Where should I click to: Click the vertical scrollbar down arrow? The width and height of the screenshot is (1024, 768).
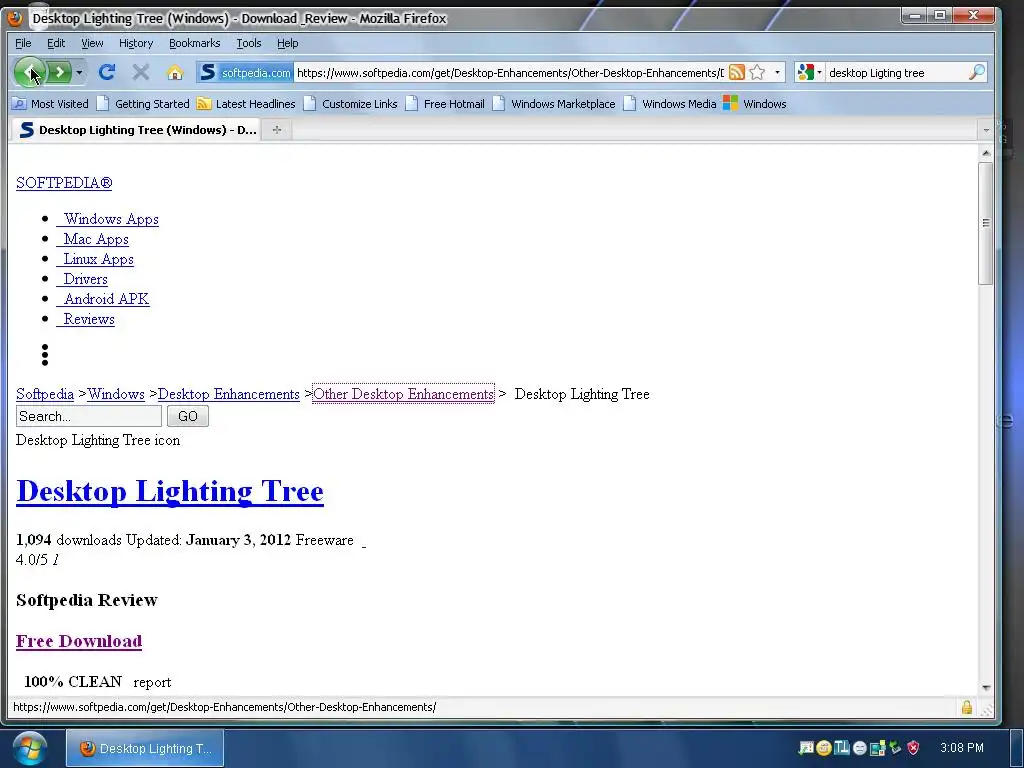[985, 688]
